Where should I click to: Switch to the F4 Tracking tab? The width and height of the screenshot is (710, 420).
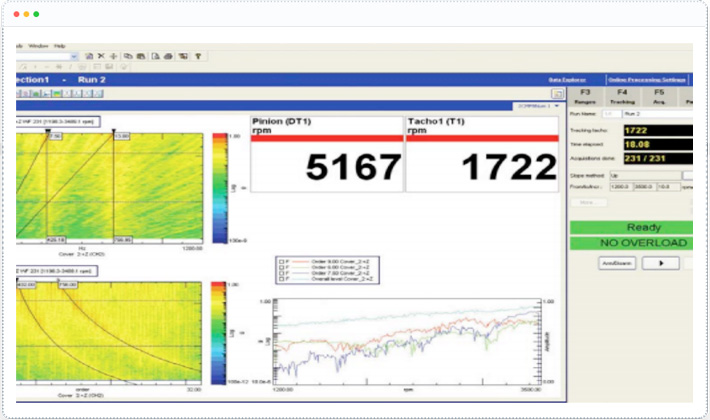coord(621,96)
